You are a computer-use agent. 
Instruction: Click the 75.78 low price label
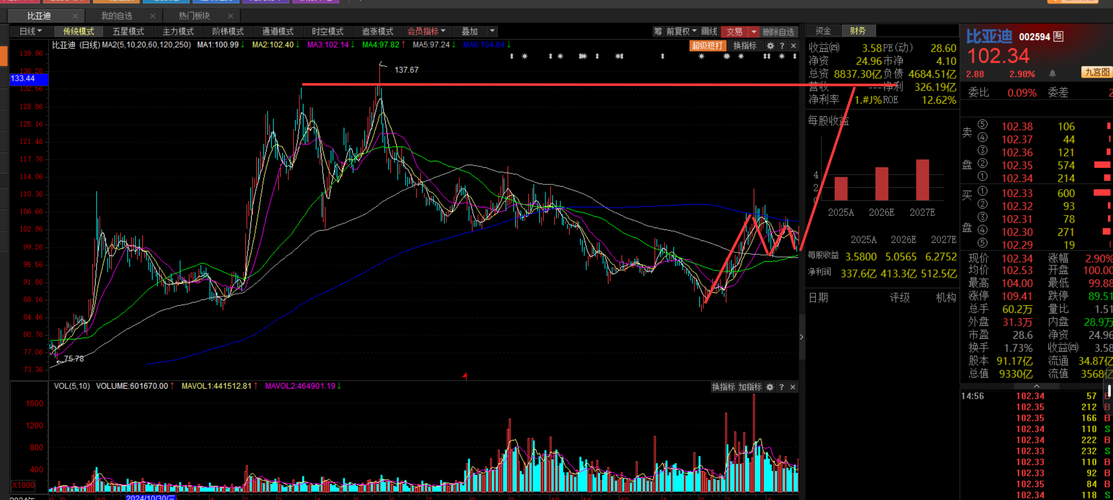tap(73, 359)
